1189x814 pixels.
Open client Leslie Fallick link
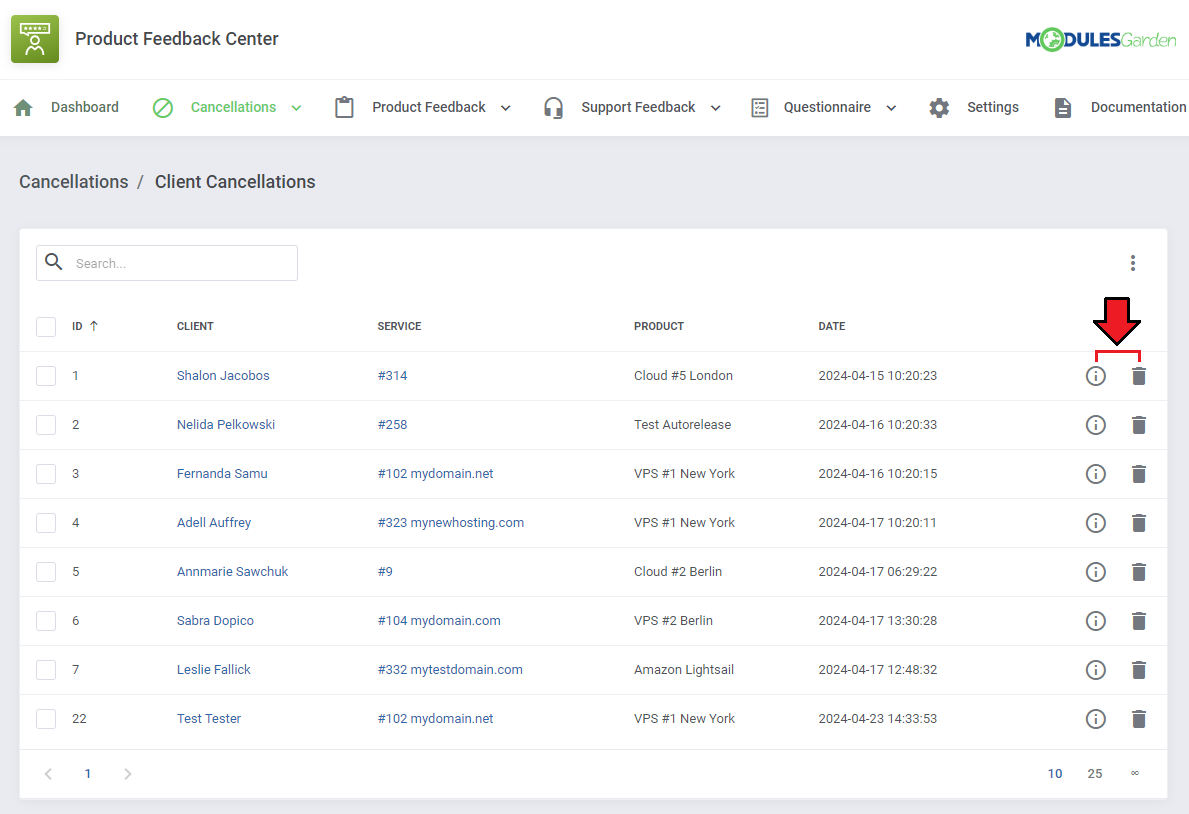tap(214, 669)
